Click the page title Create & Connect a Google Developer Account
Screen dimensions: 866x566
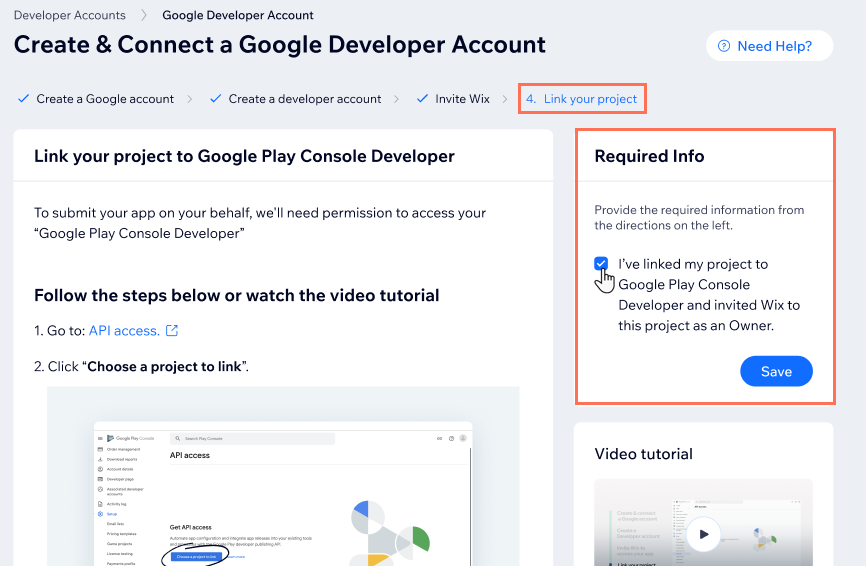(x=279, y=45)
